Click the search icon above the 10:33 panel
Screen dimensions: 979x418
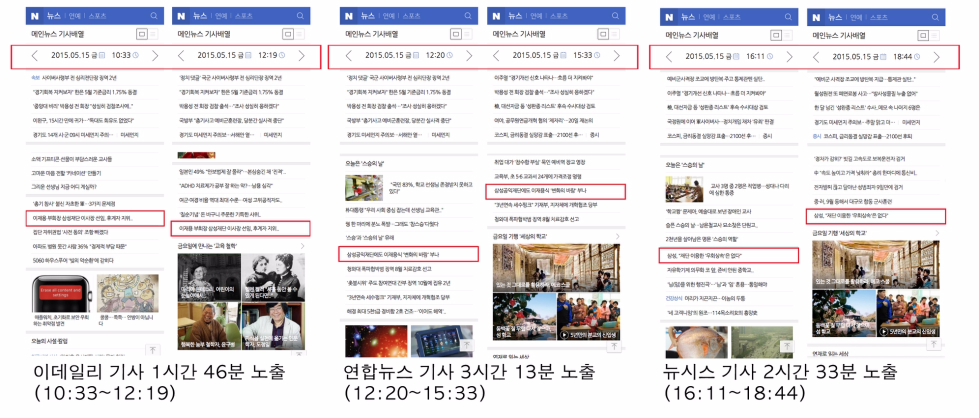point(153,16)
